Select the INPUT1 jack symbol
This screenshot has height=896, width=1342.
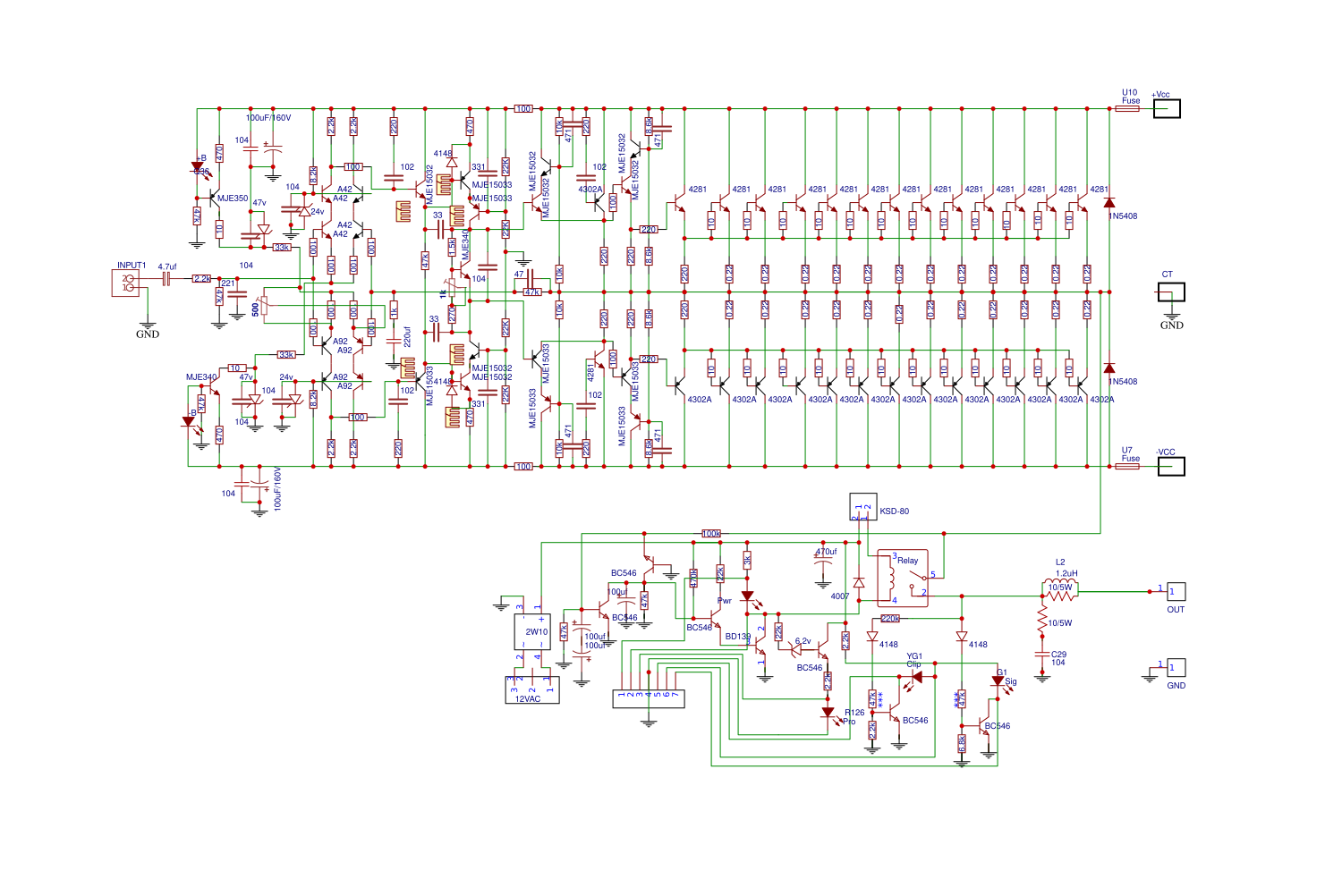[125, 283]
